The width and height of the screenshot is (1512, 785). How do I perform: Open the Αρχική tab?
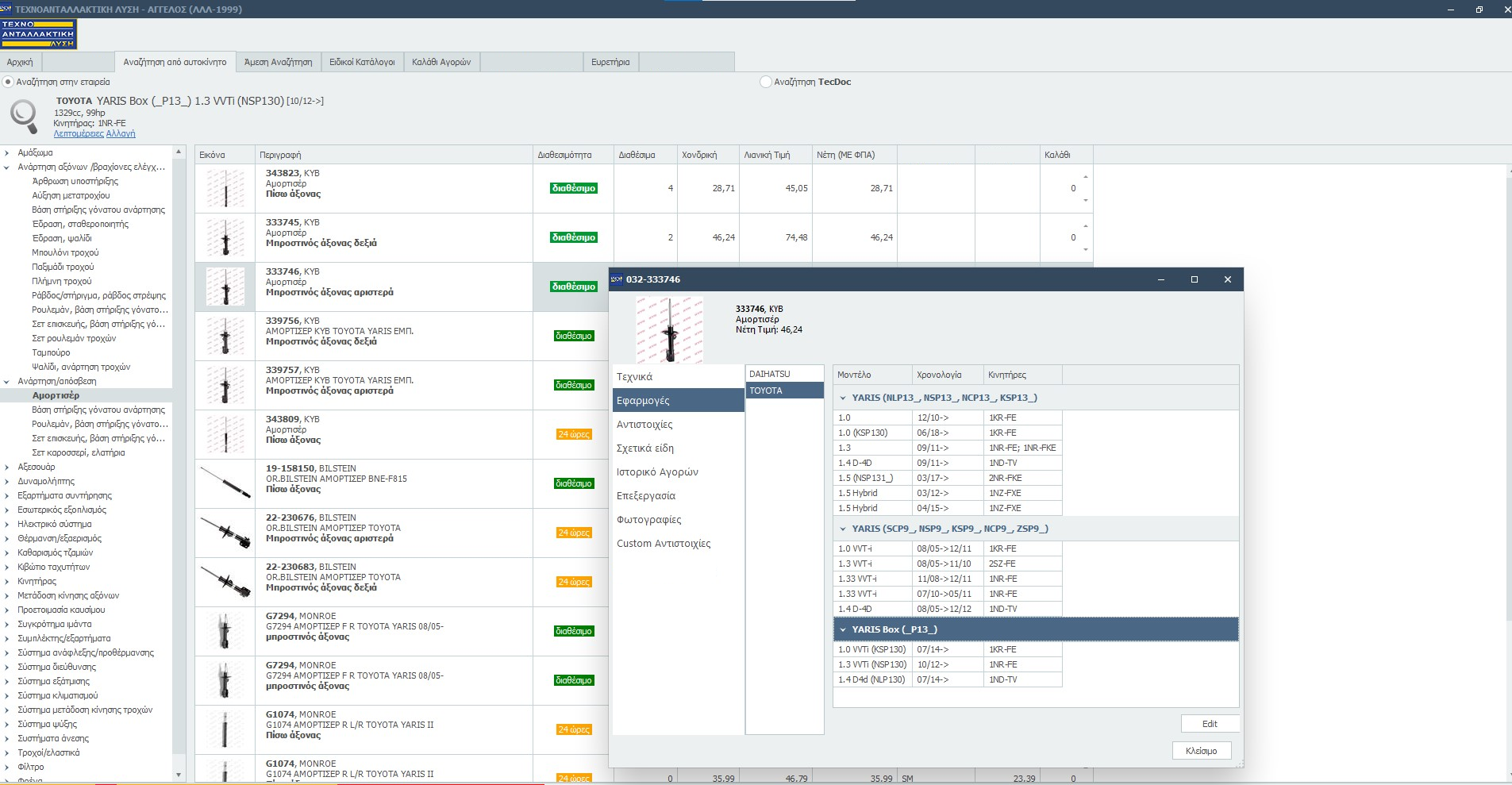20,62
